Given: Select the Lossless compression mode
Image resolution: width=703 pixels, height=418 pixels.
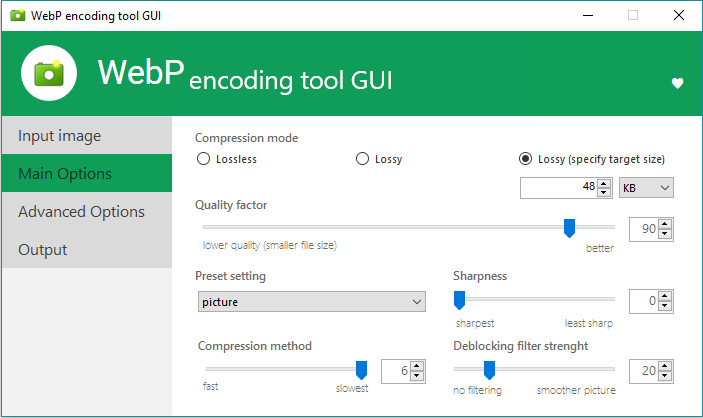Looking at the screenshot, I should coord(203,159).
